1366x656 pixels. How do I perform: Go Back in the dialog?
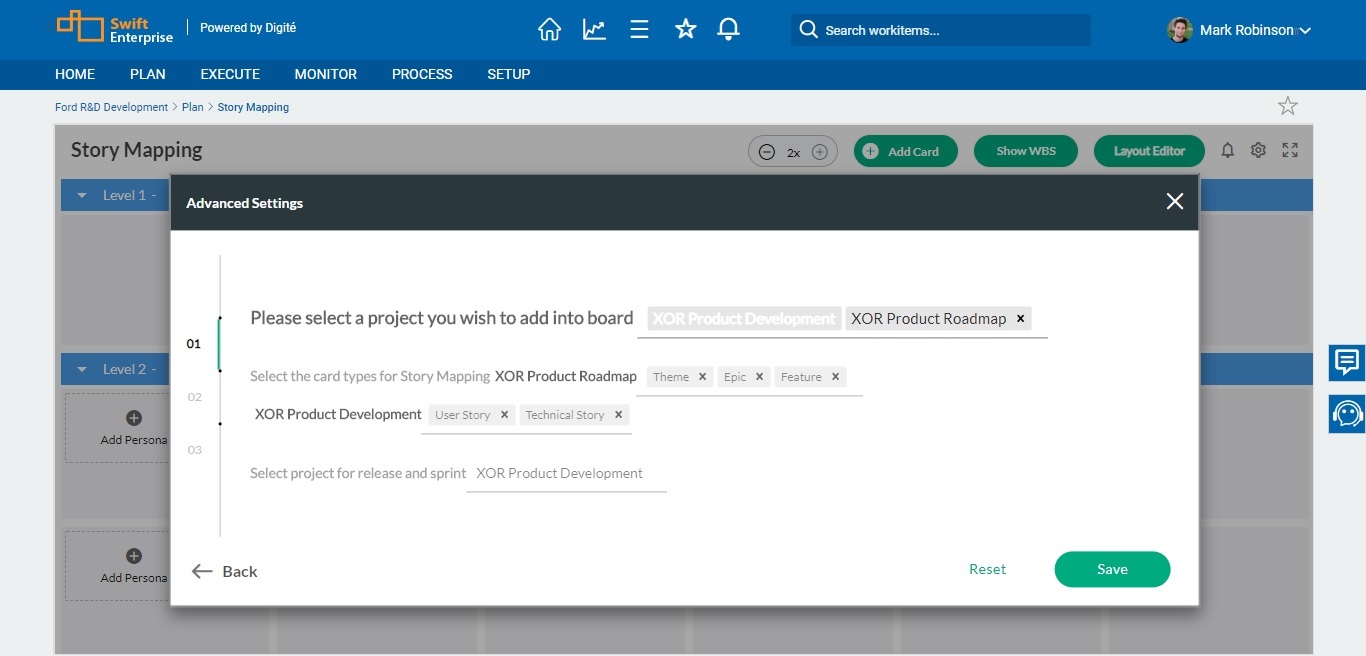[x=225, y=571]
